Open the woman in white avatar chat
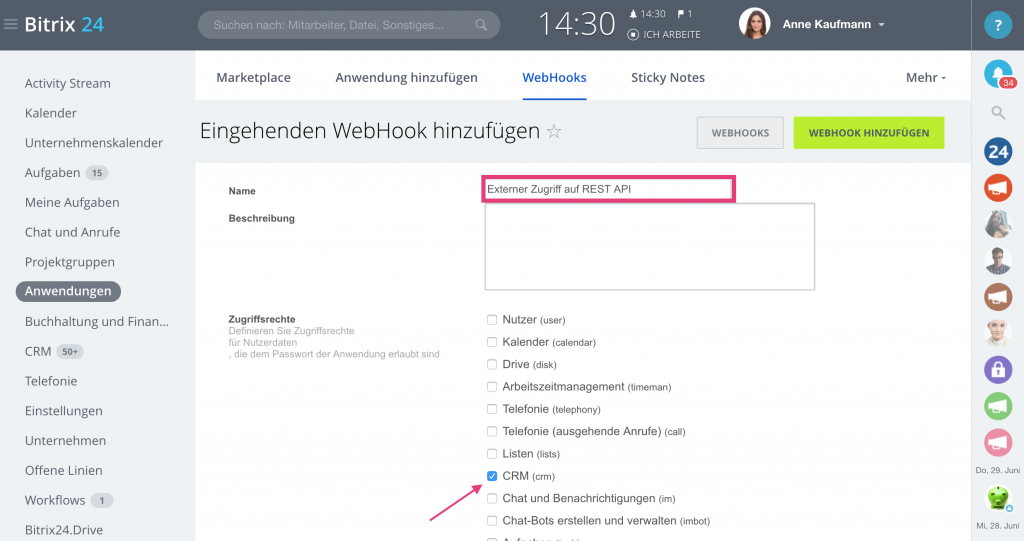The image size is (1024, 541). click(998, 333)
